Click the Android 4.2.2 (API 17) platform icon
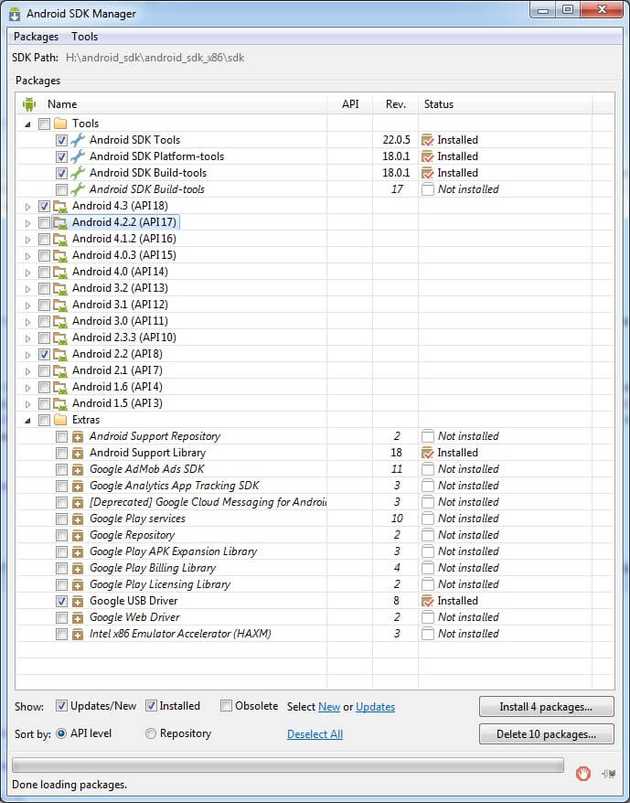Screen dimensions: 630x803 60,222
